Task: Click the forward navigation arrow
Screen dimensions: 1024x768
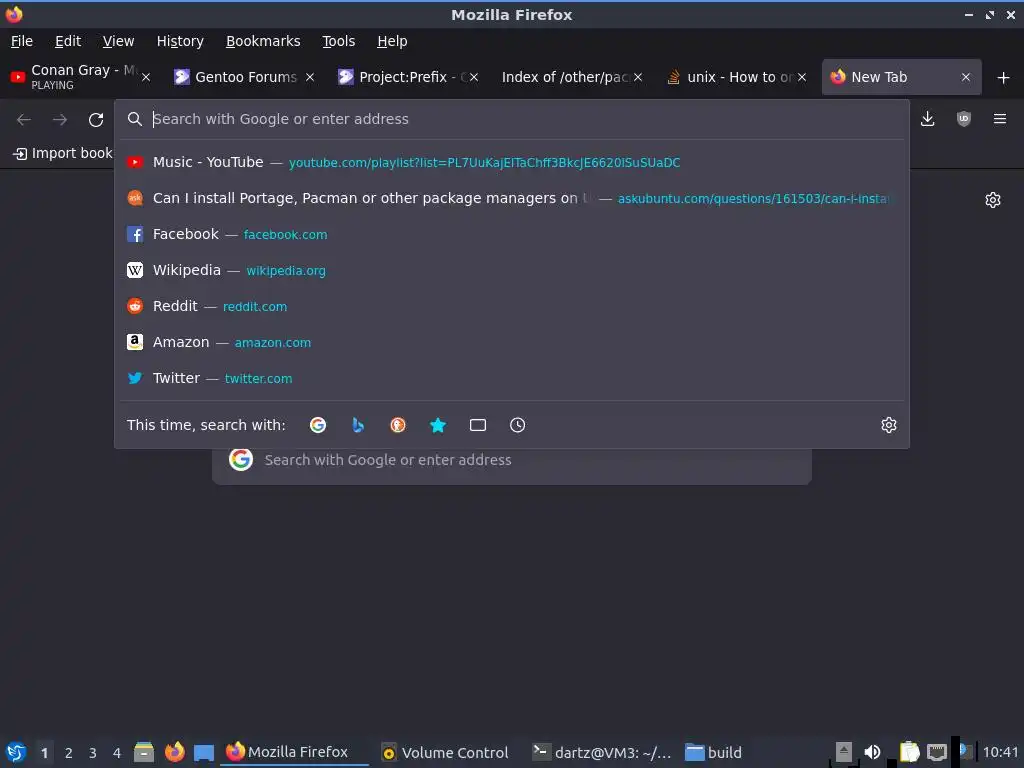Action: [59, 120]
